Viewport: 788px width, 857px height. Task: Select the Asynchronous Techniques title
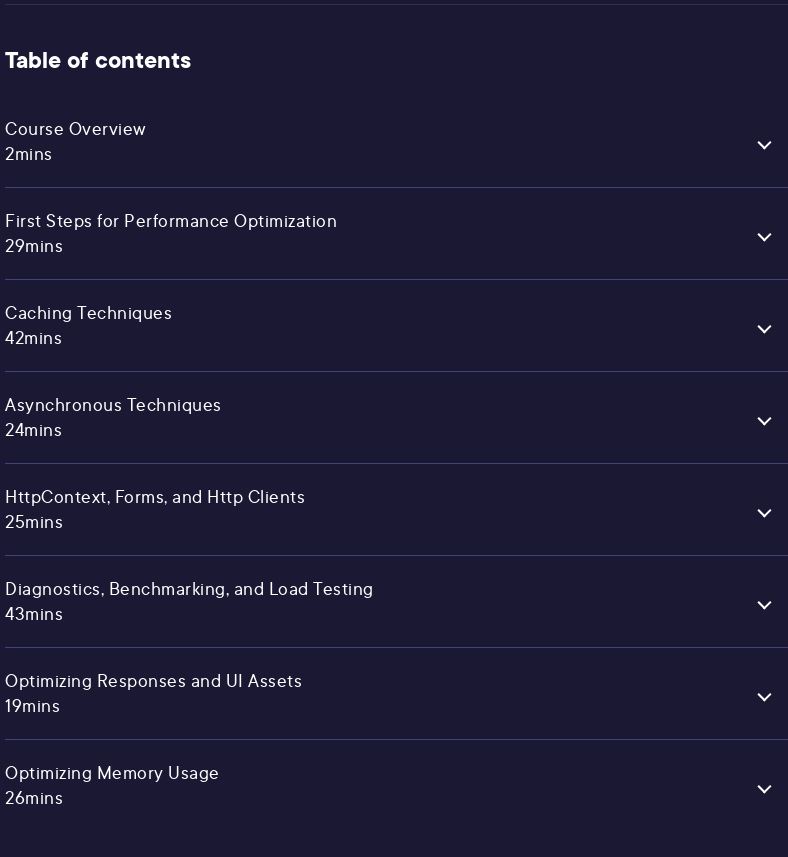pyautogui.click(x=113, y=406)
